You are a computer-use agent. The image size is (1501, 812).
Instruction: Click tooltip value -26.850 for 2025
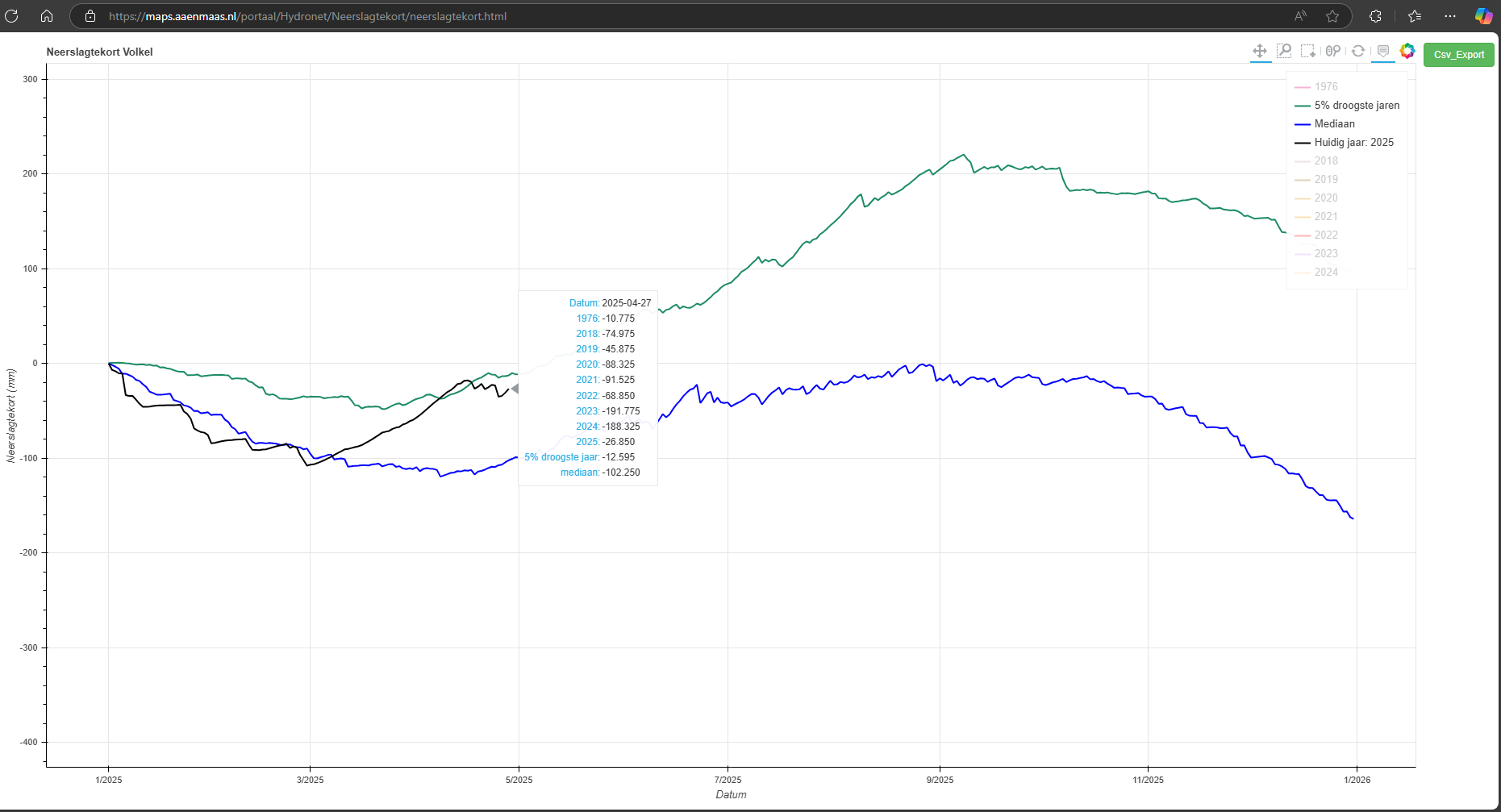click(619, 442)
